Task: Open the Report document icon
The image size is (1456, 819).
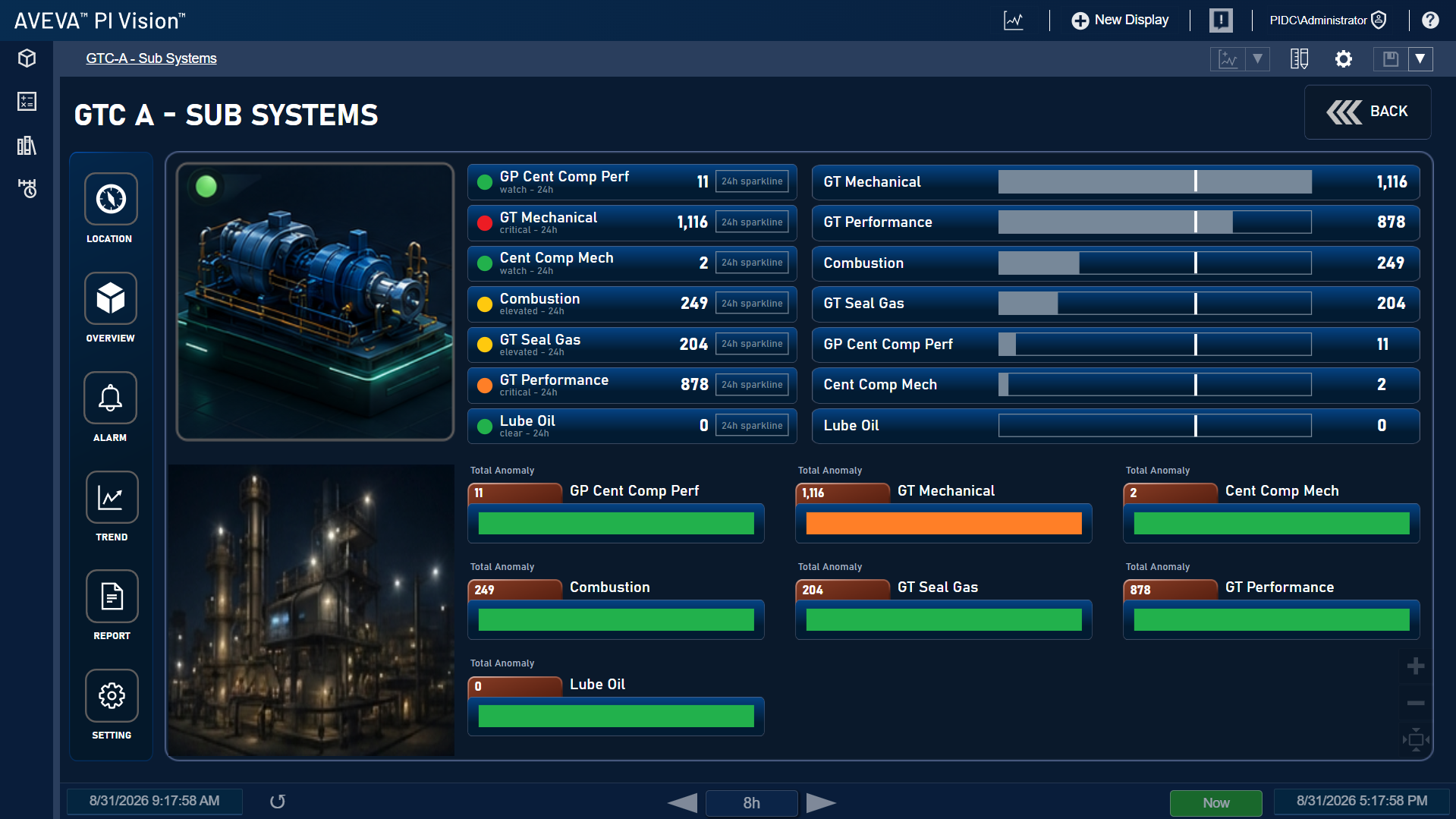Action: pos(112,597)
